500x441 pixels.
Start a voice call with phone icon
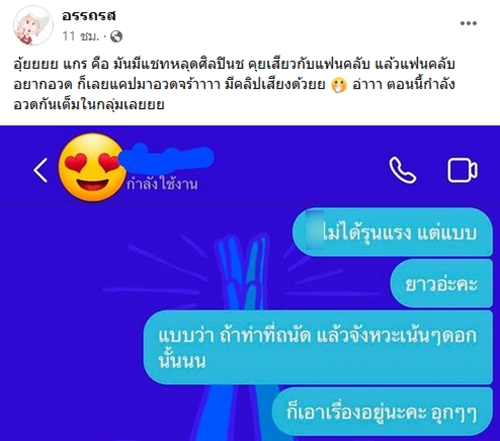pyautogui.click(x=403, y=170)
